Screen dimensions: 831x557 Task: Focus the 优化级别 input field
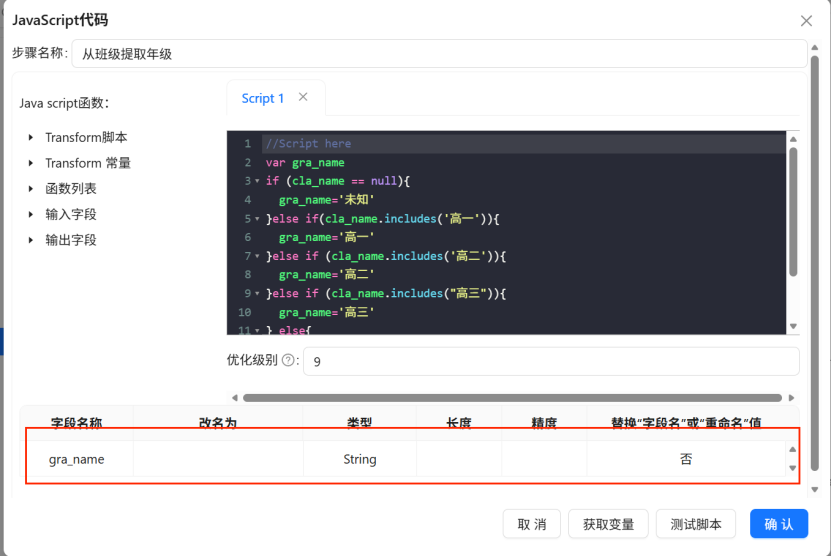[x=551, y=361]
